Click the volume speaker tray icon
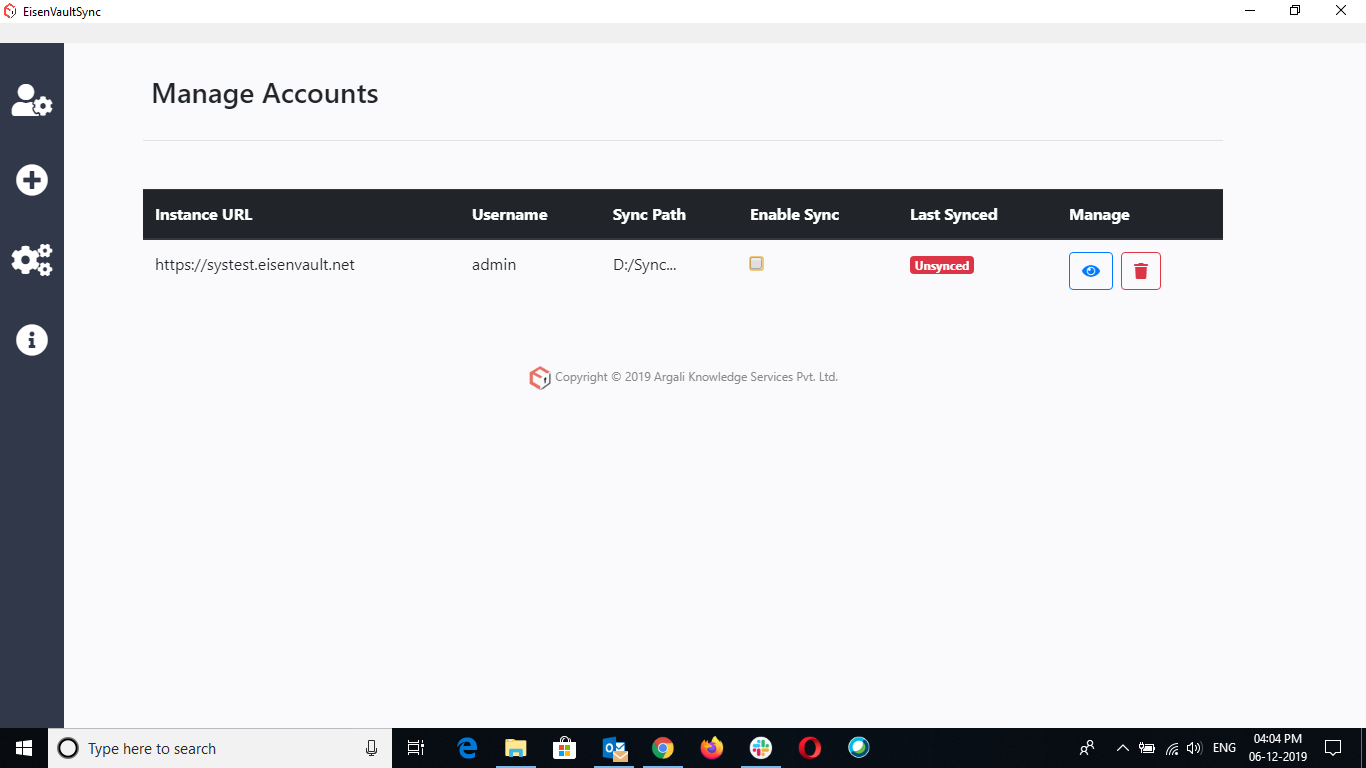Screen dimensions: 1366x768 tap(1194, 748)
